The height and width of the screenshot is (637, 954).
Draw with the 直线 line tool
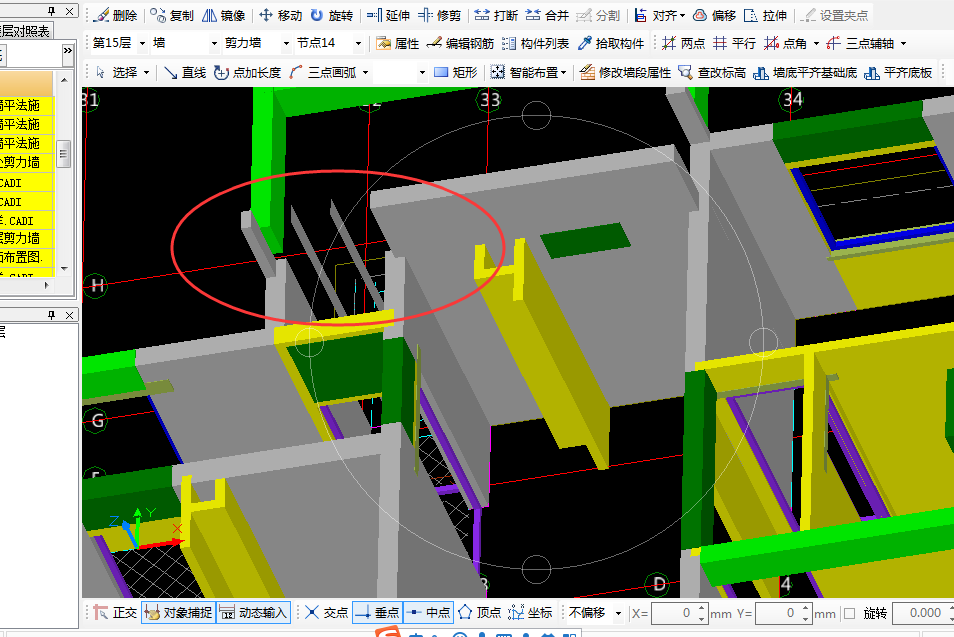186,72
